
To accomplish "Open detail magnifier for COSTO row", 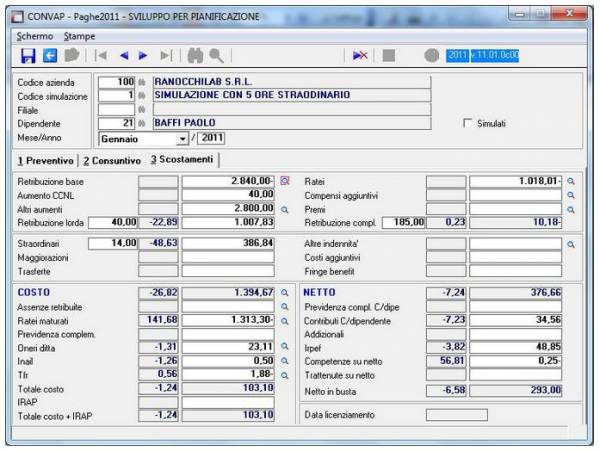I will click(285, 293).
